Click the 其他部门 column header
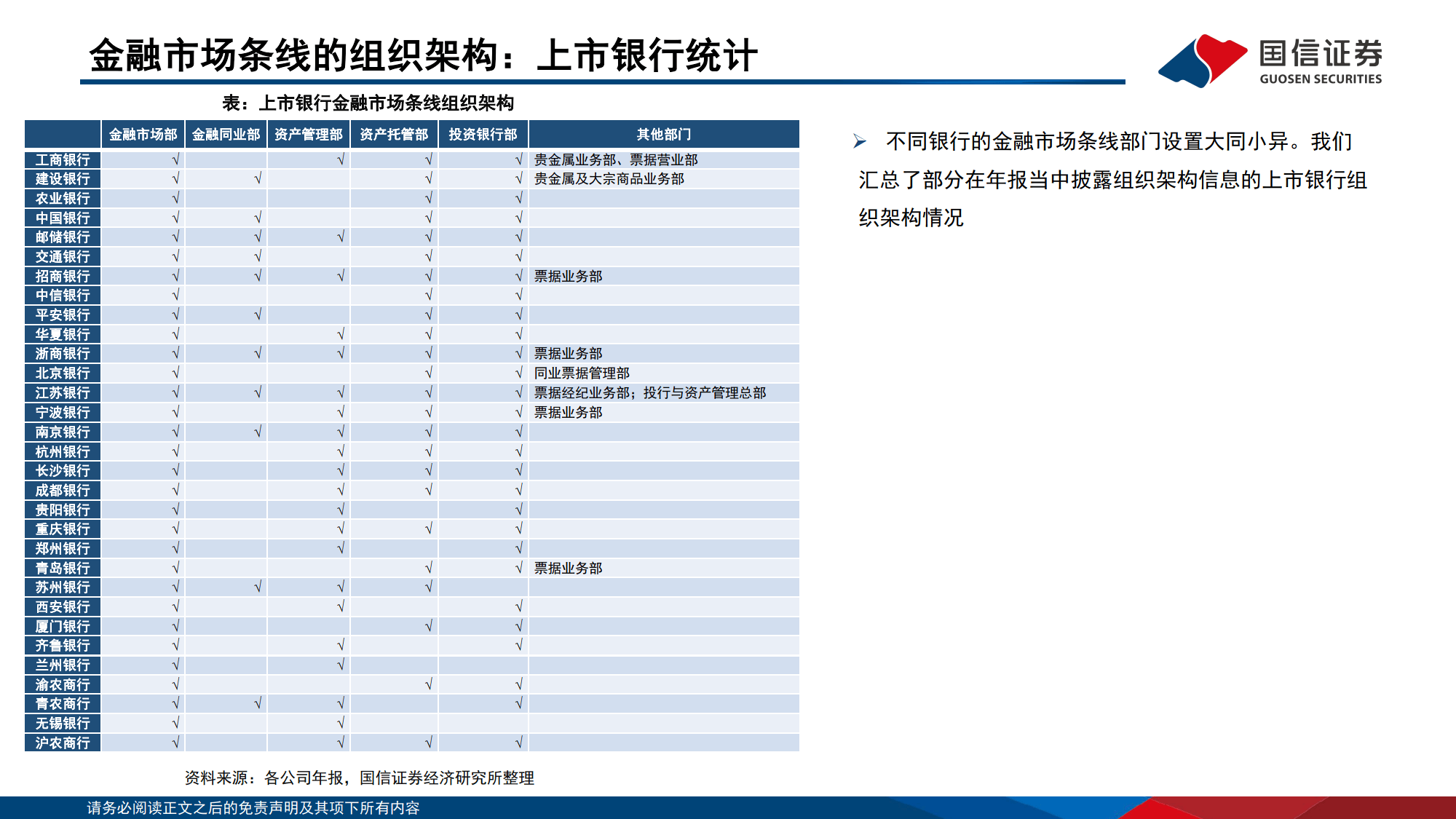The image size is (1456, 819). pyautogui.click(x=664, y=135)
